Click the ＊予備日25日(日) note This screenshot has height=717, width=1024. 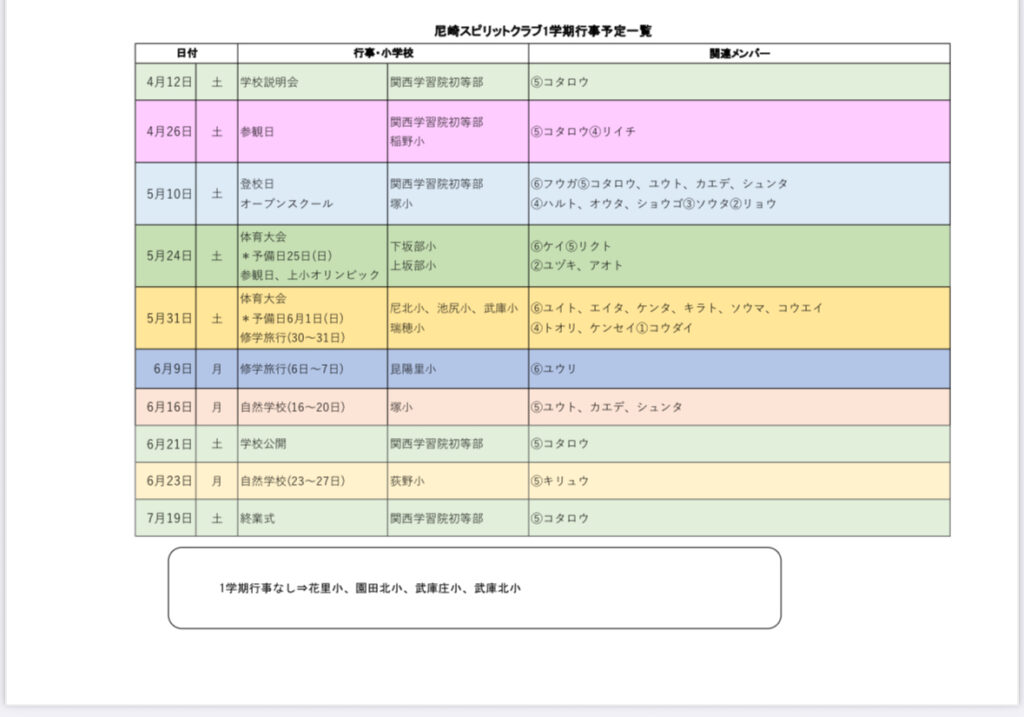point(286,256)
